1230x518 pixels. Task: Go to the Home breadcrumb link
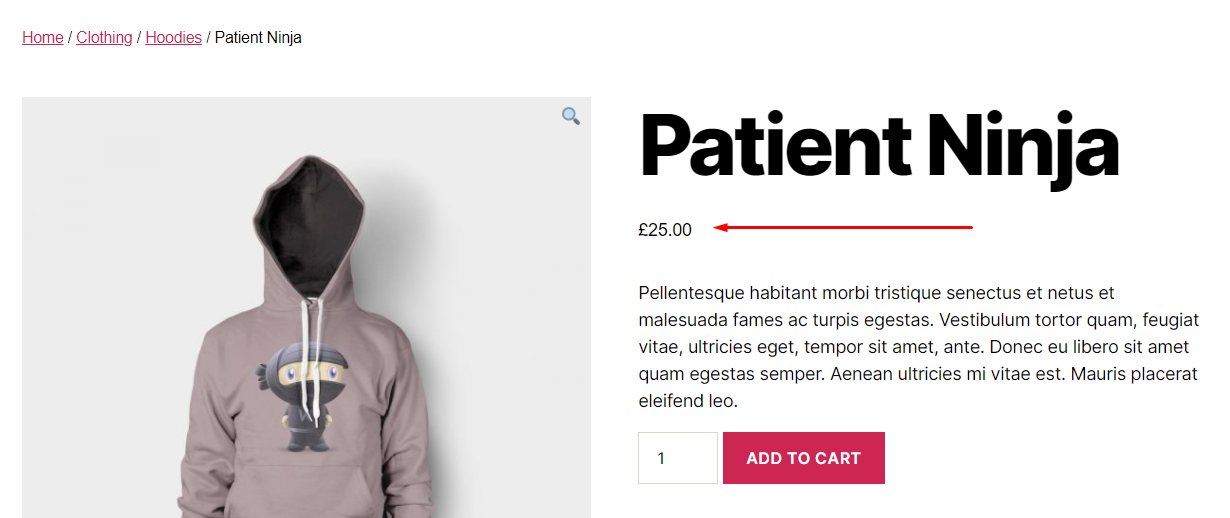[x=42, y=38]
